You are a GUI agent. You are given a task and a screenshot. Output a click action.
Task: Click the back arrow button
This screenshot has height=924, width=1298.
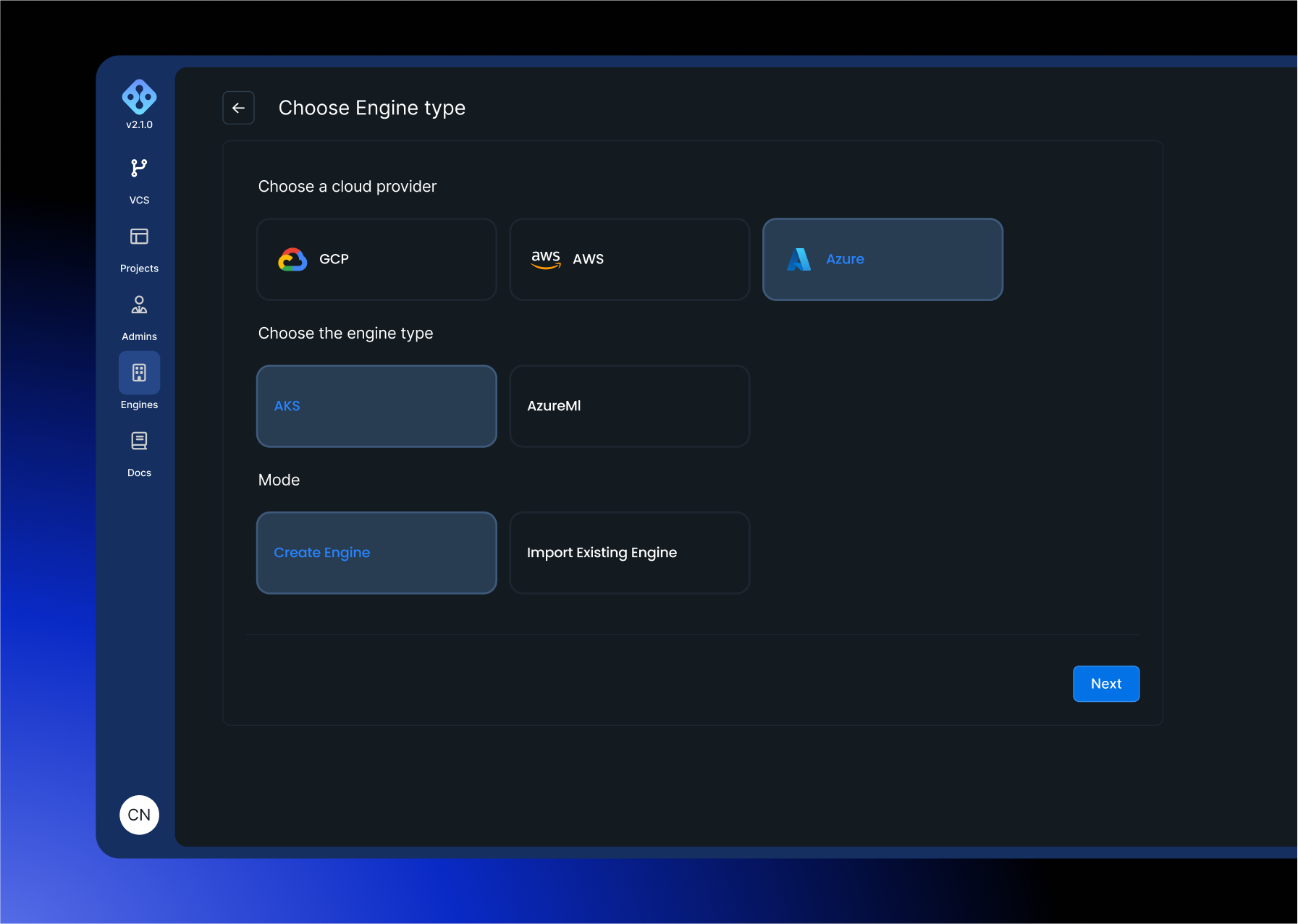238,108
